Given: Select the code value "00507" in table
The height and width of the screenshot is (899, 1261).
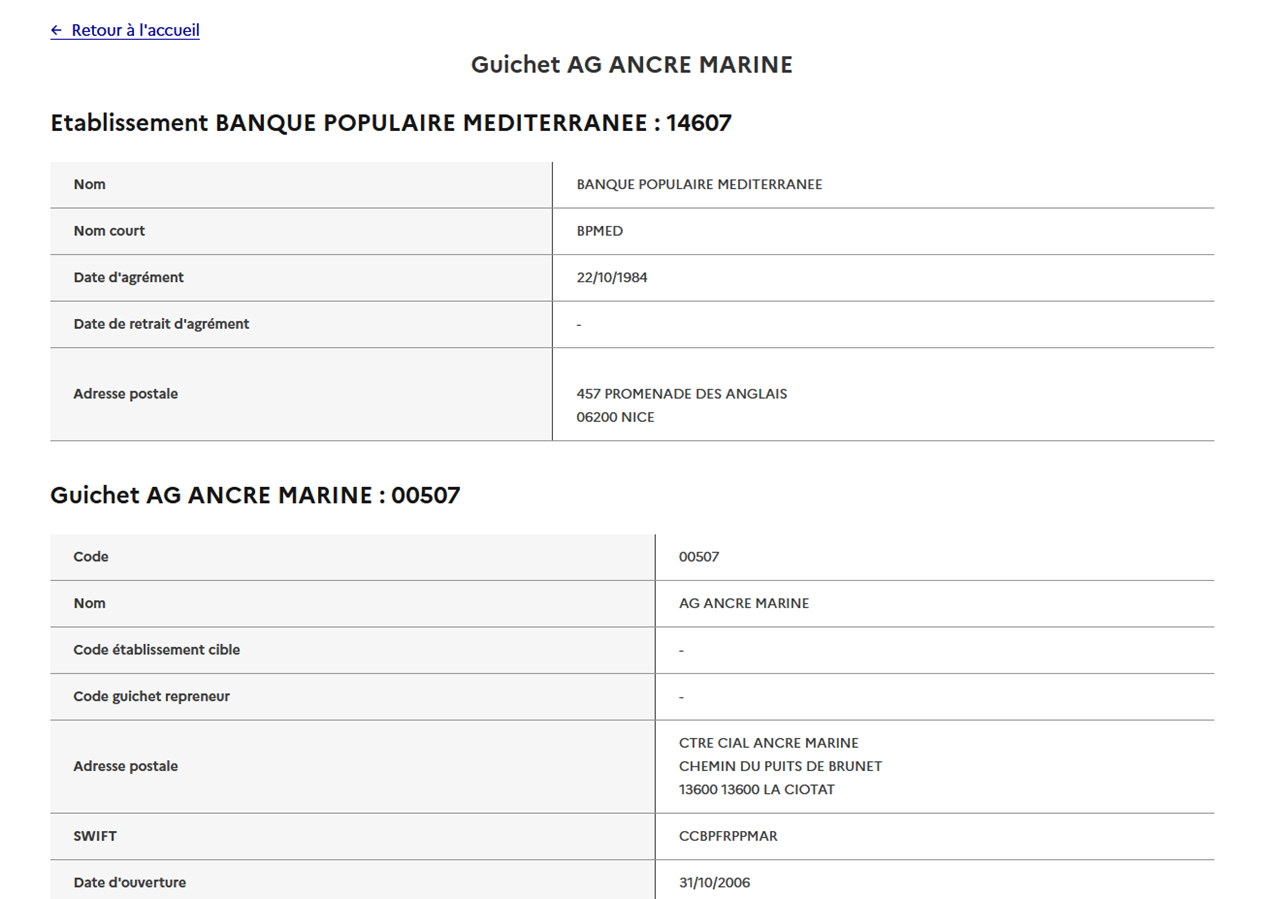Looking at the screenshot, I should pyautogui.click(x=699, y=557).
